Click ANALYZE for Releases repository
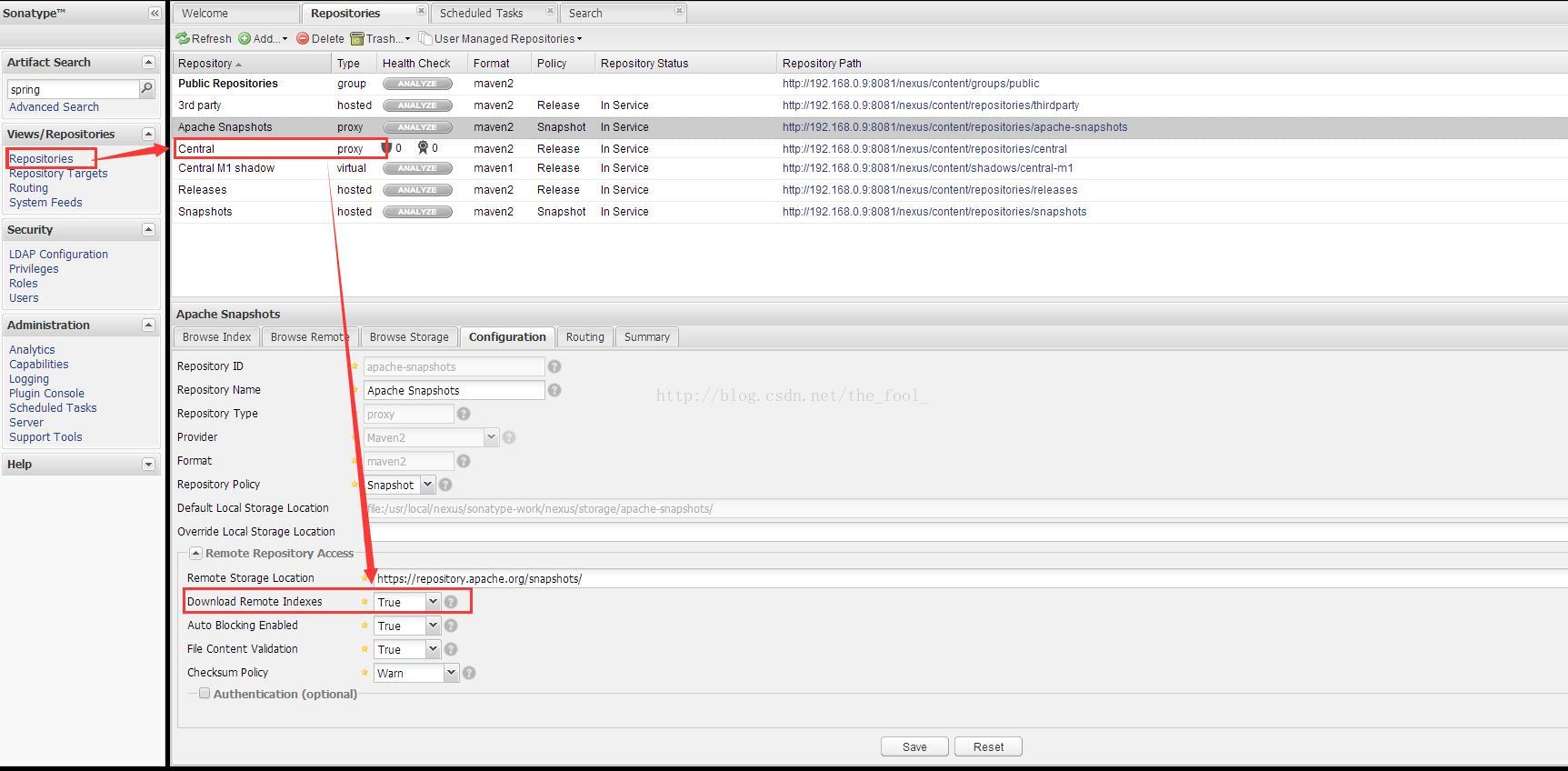 [417, 190]
